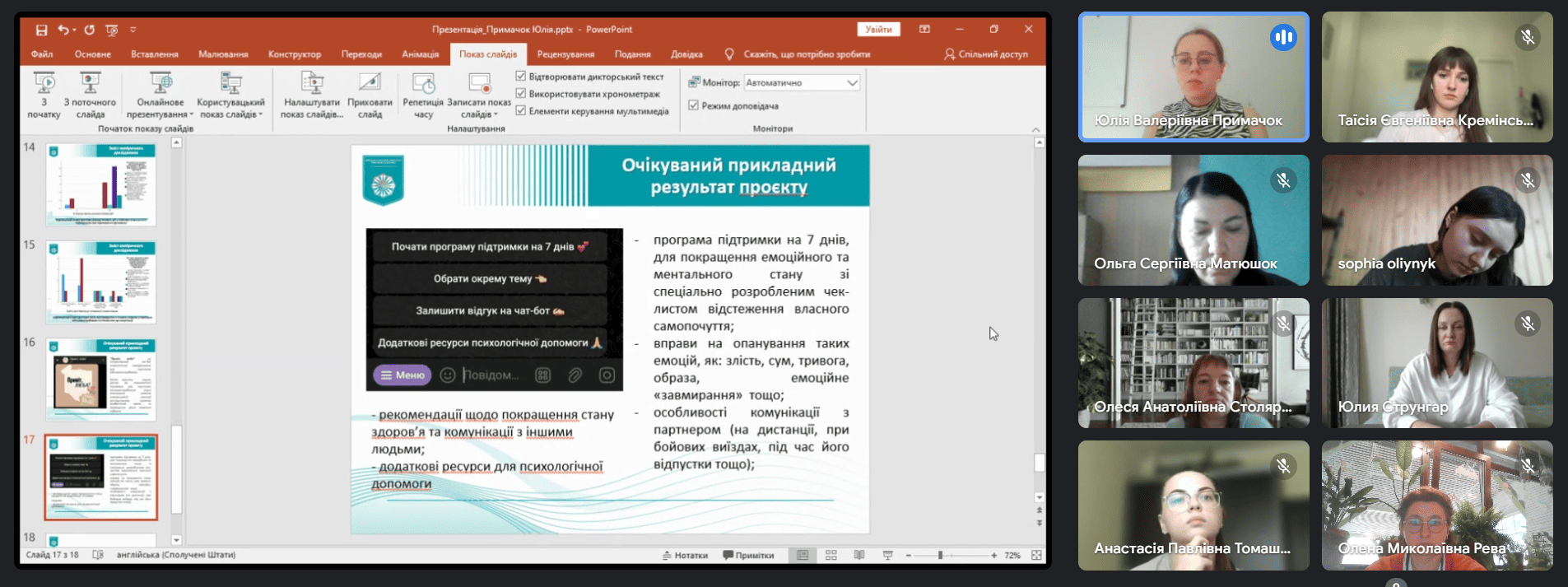Open Онлайнове презентування dropdown
This screenshot has height=587, width=1568.
pyautogui.click(x=161, y=96)
